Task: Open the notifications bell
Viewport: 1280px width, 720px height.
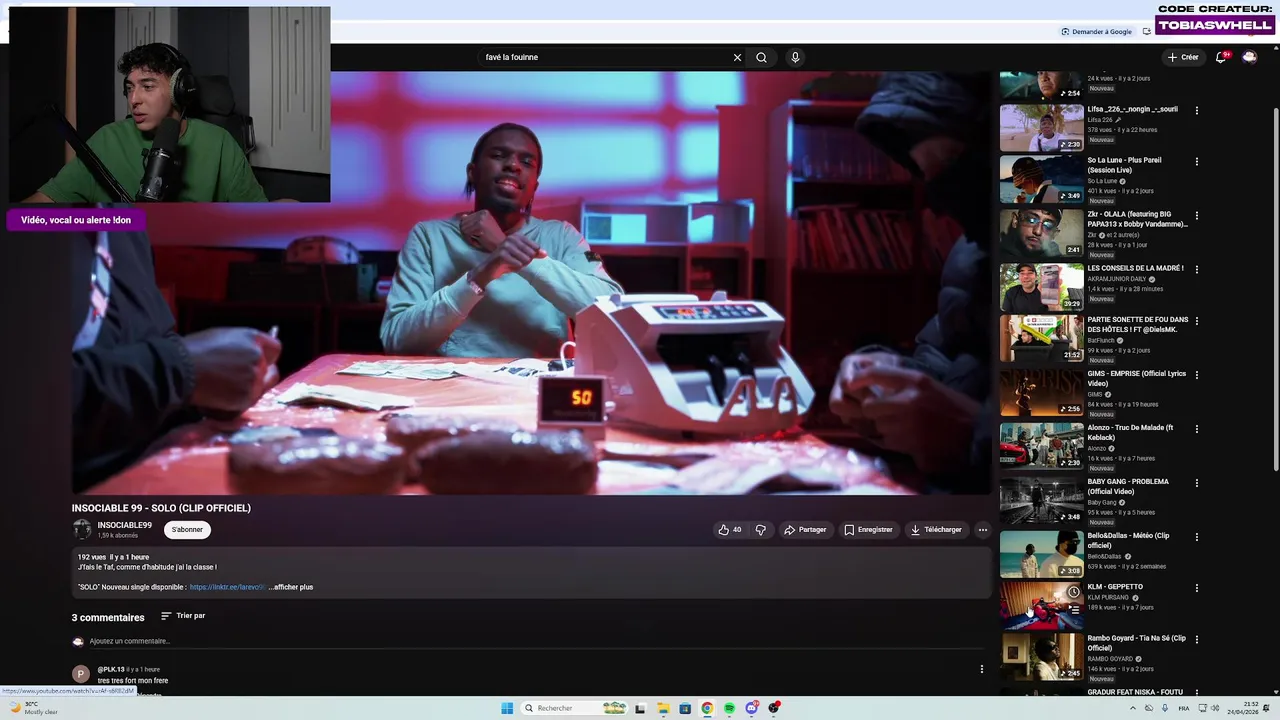Action: (1220, 57)
